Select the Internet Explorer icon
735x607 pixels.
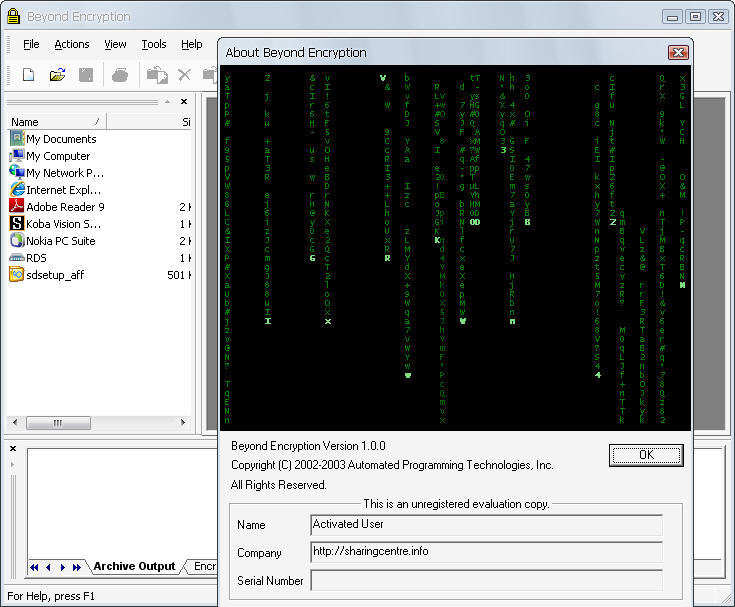point(17,189)
